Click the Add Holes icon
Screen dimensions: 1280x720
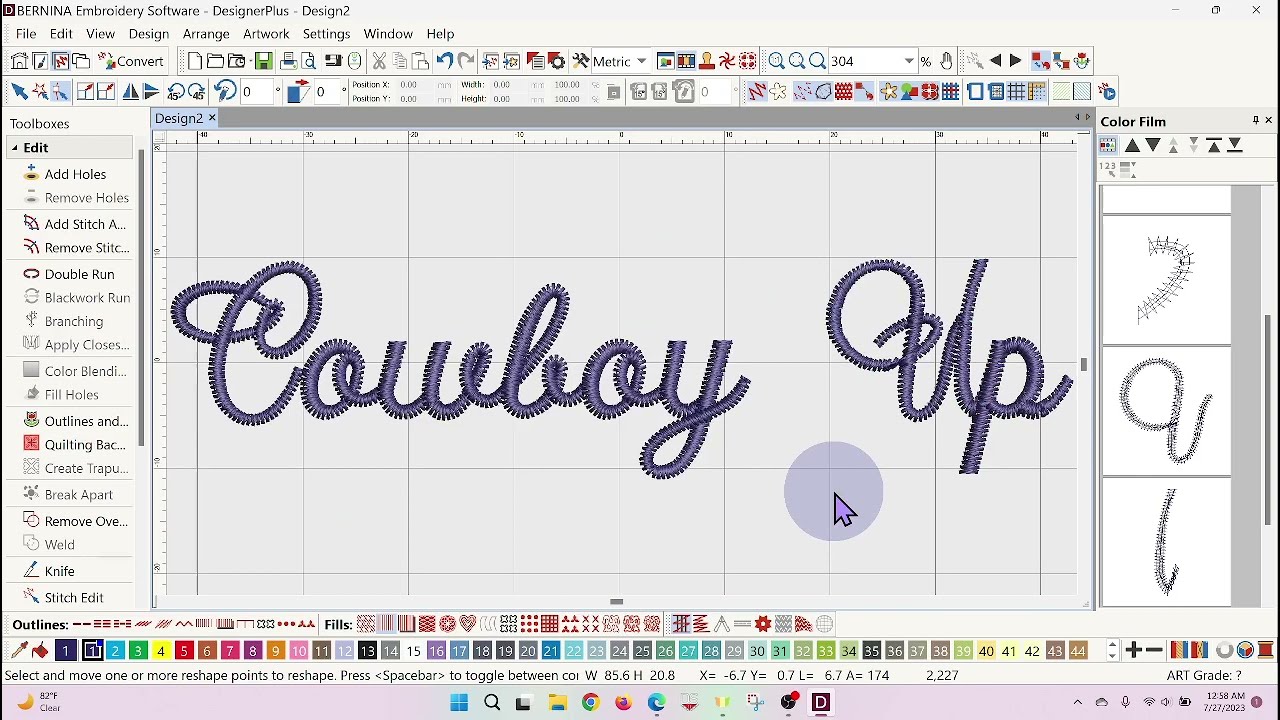[x=31, y=173]
